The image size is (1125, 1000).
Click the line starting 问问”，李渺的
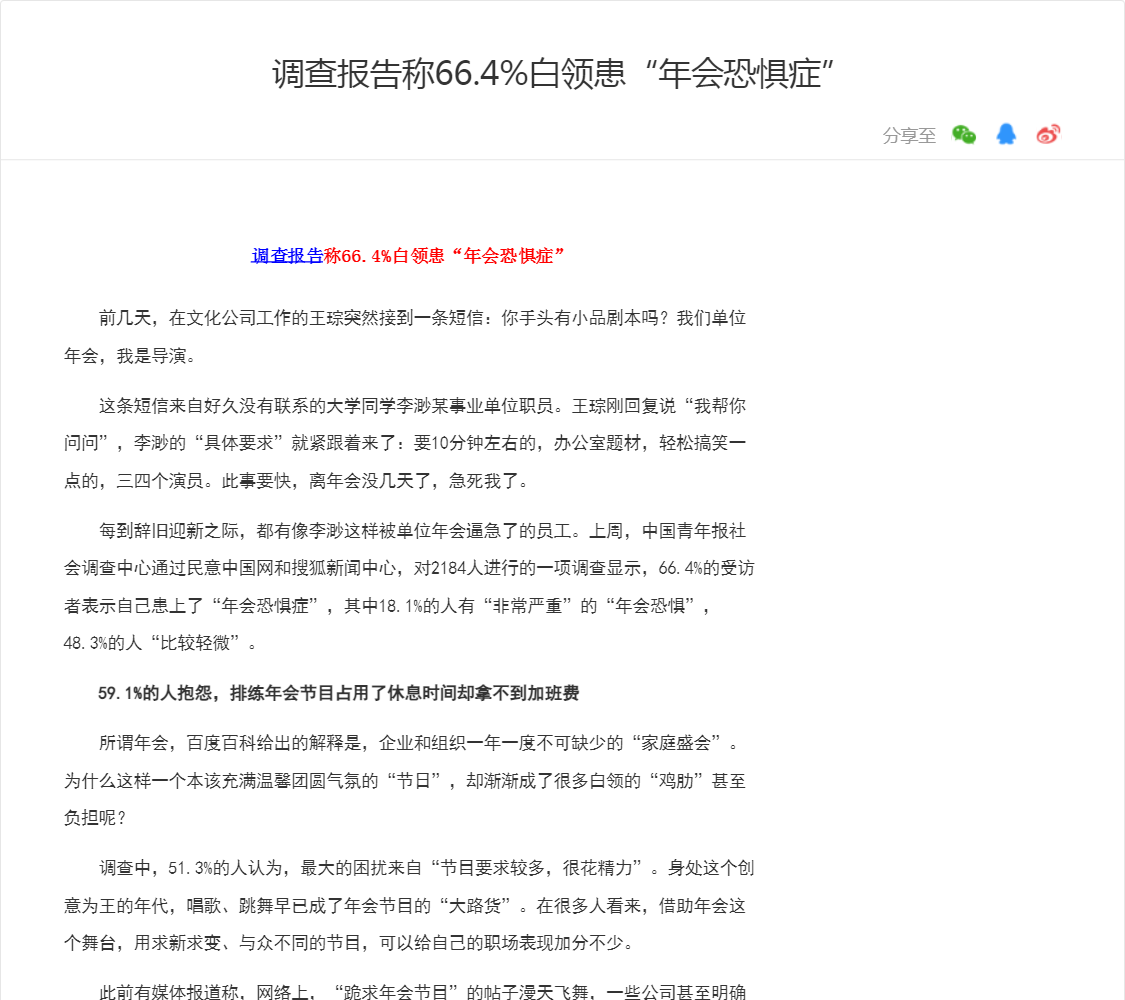405,443
